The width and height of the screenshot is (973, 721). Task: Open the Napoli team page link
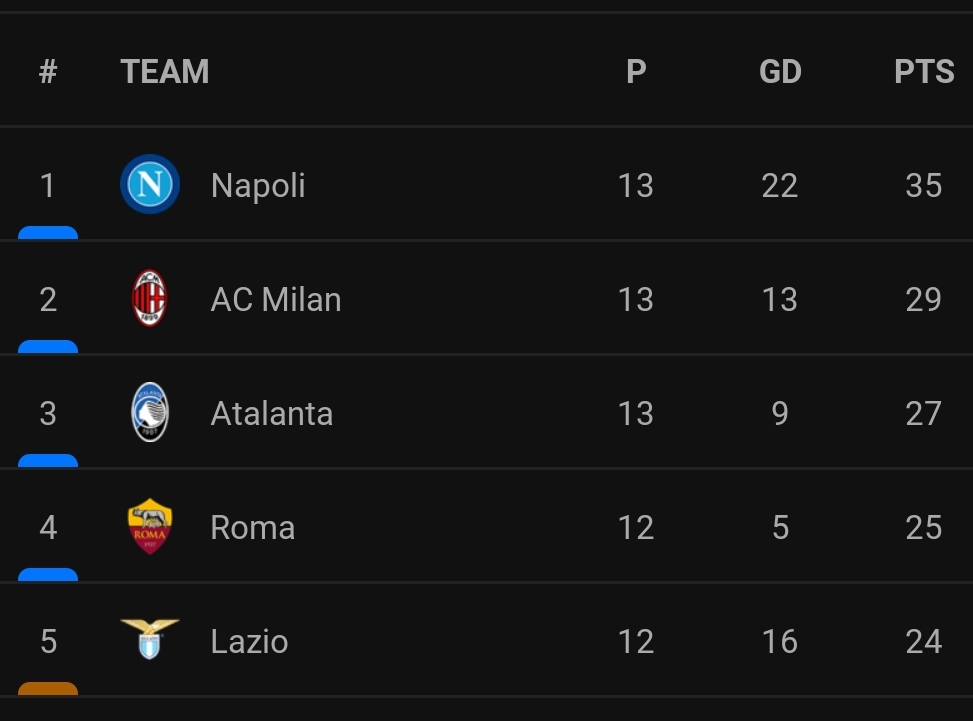click(257, 184)
